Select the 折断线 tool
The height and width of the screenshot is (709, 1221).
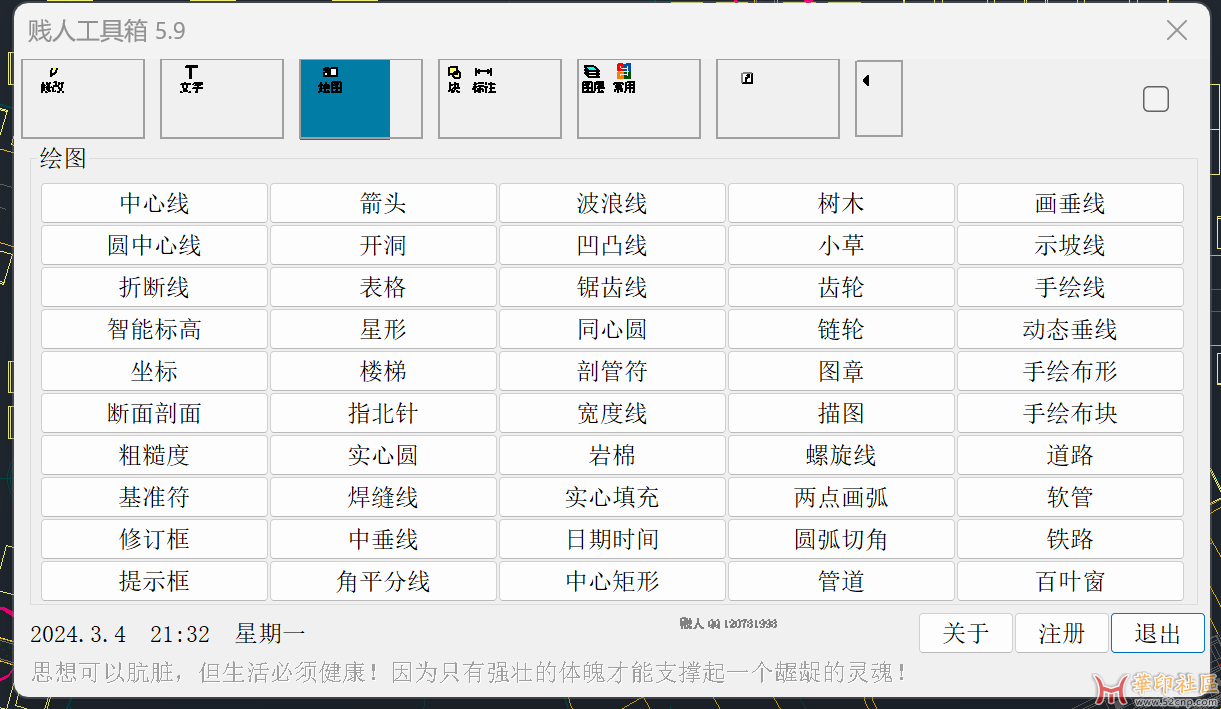pos(154,287)
